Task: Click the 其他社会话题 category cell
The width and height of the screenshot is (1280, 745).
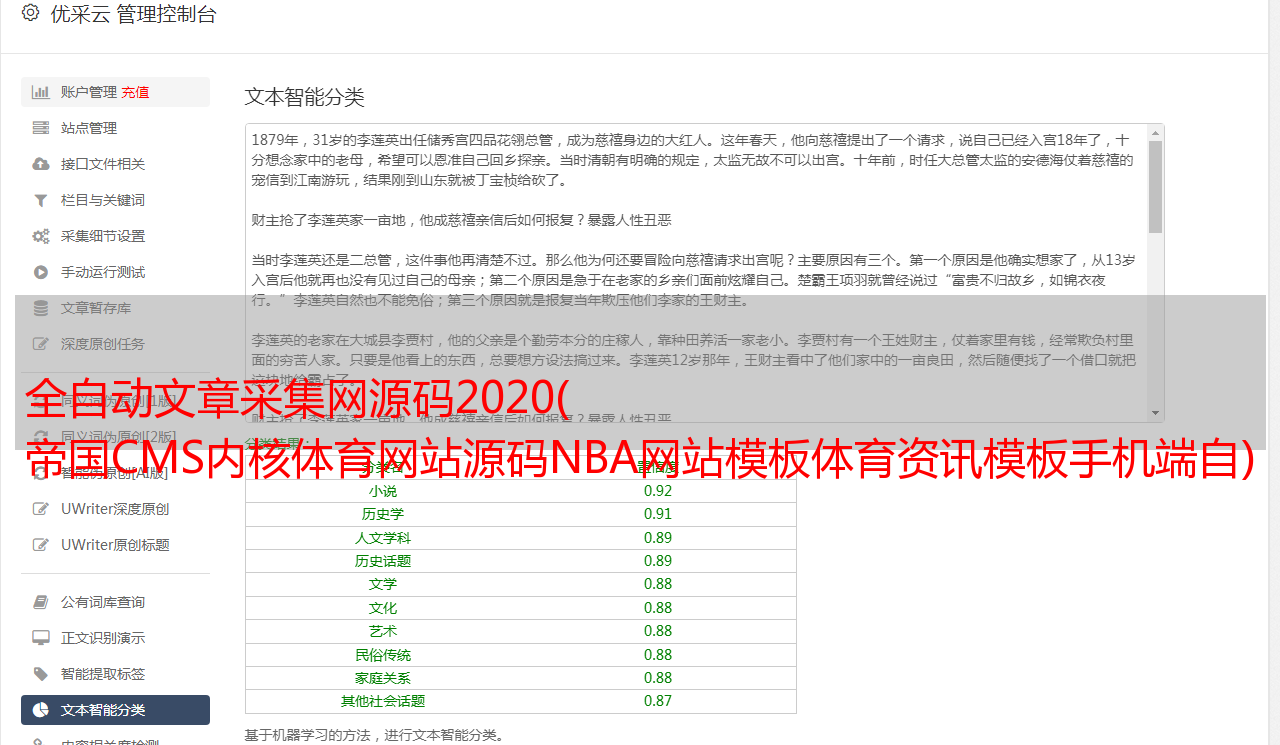Action: [383, 701]
